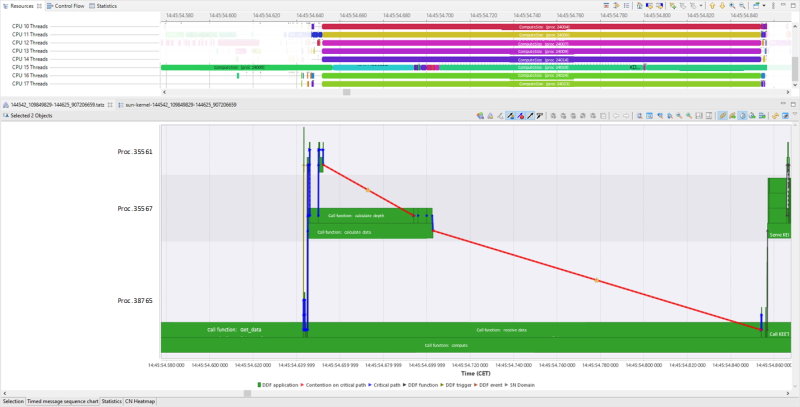Click the leftmost icon in the chart toolbar
This screenshot has width=800, height=407.
[480, 116]
